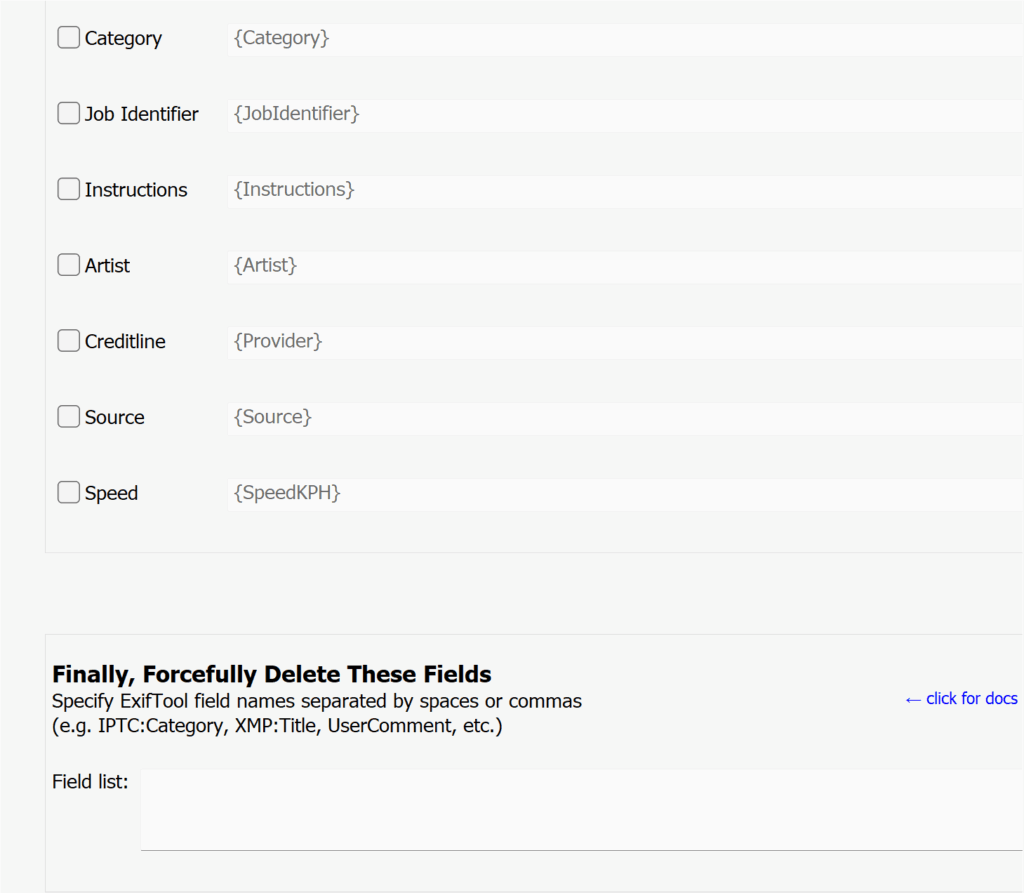Click the 'Field list:' label
Screen dimensions: 1024x893
coord(90,782)
